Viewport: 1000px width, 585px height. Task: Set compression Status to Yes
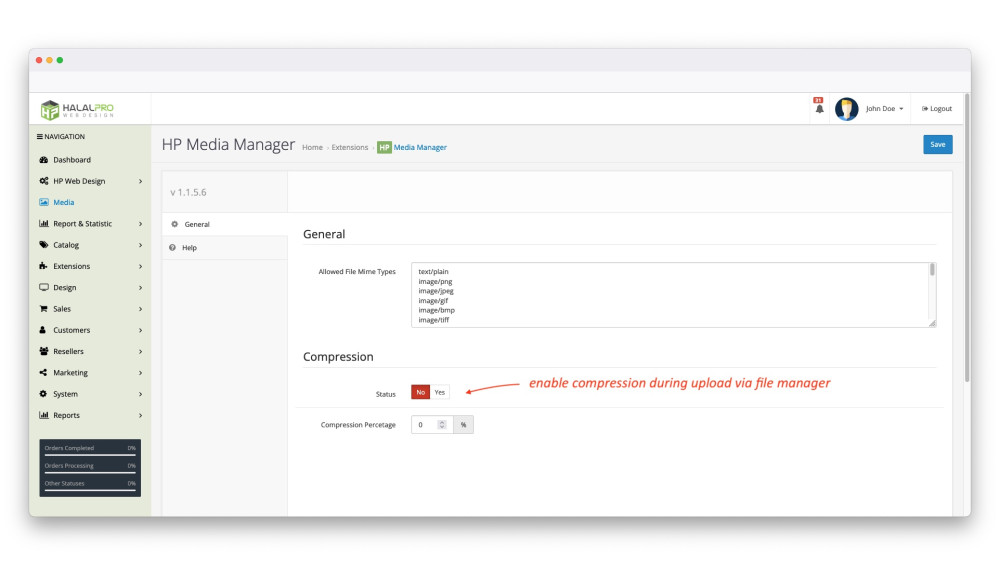pos(440,393)
